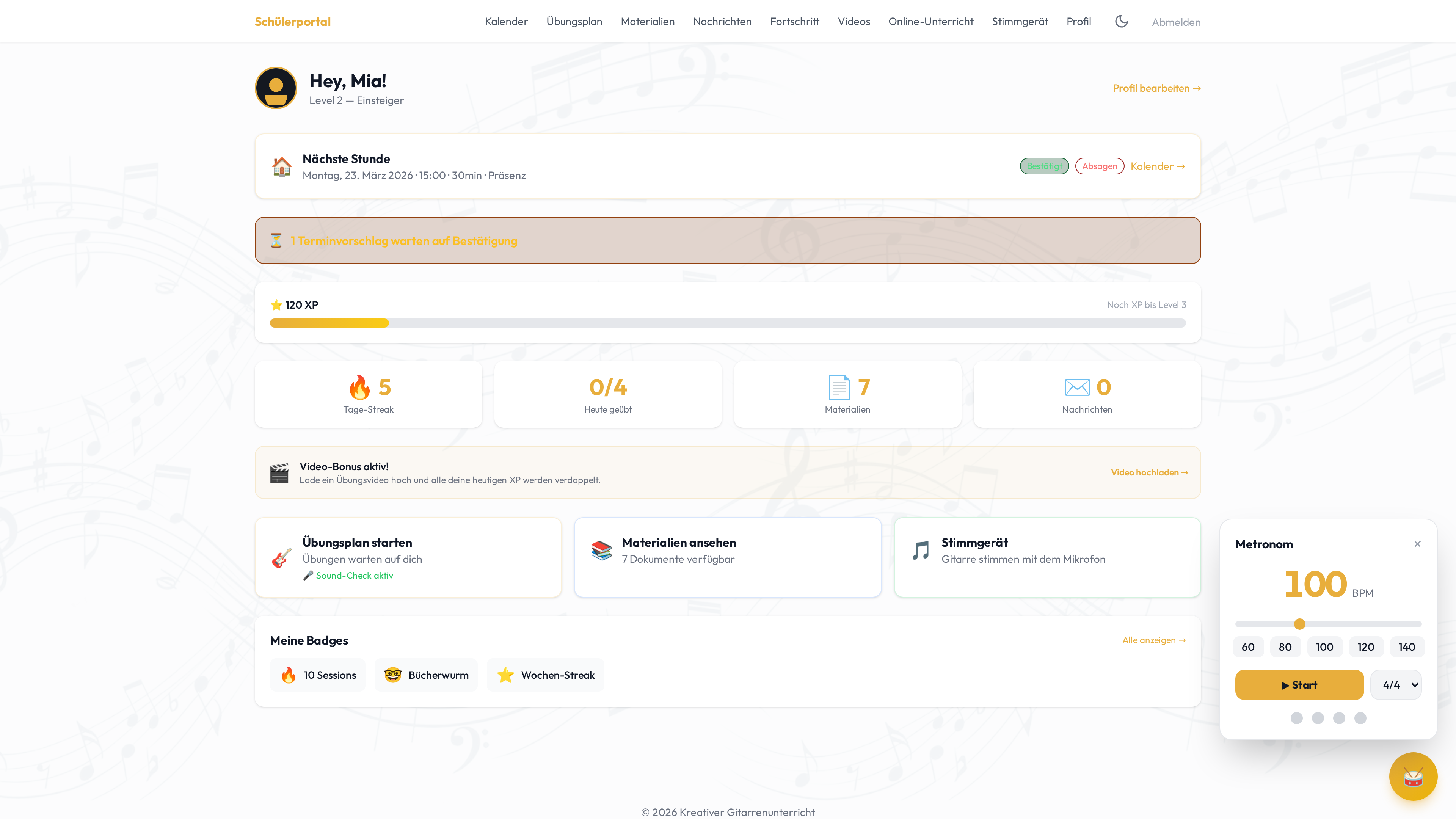Click the fire Tage-Streak icon
The width and height of the screenshot is (1456, 819).
[359, 387]
